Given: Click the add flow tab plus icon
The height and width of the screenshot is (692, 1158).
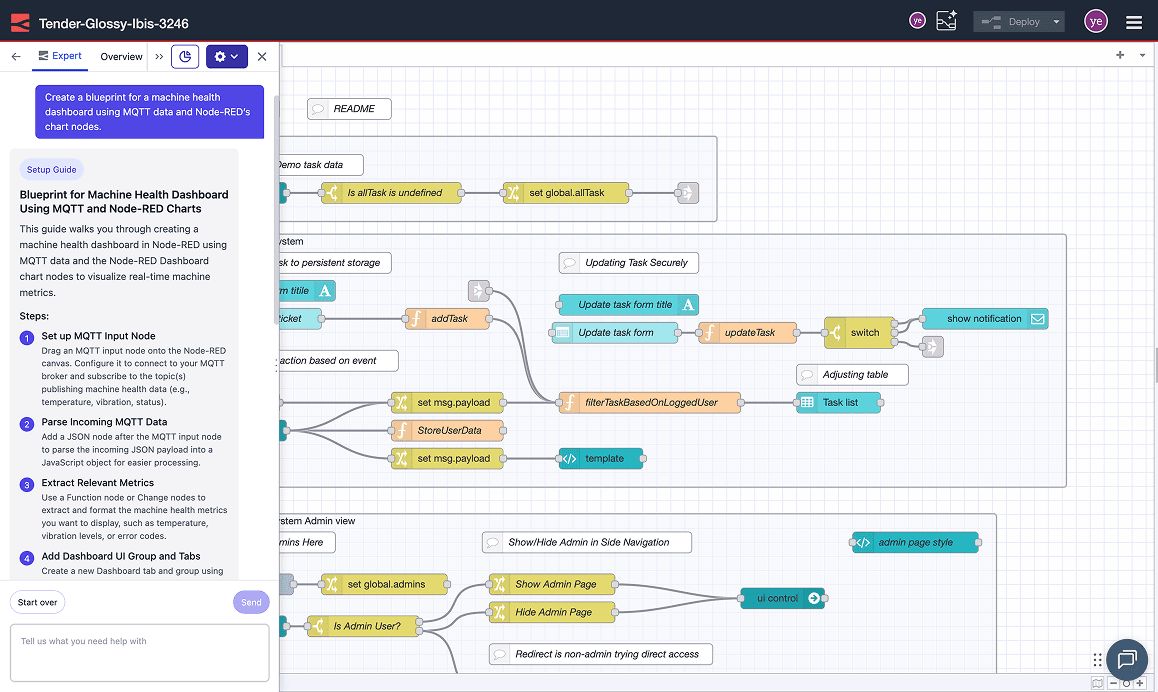Looking at the screenshot, I should 1120,56.
